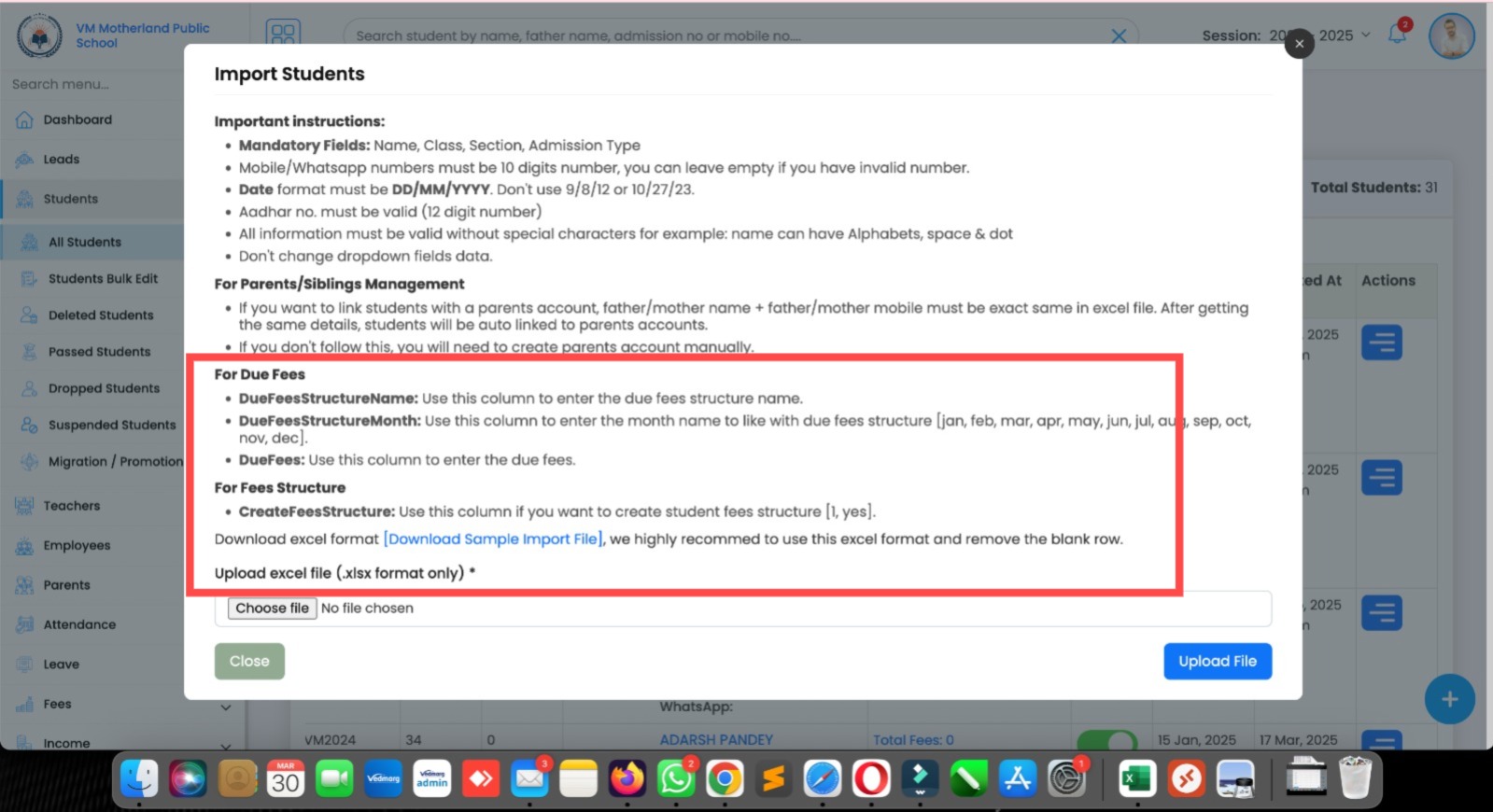Screen dimensions: 1493x812
Task: Launch Google Chrome from the dock
Action: coord(725,778)
